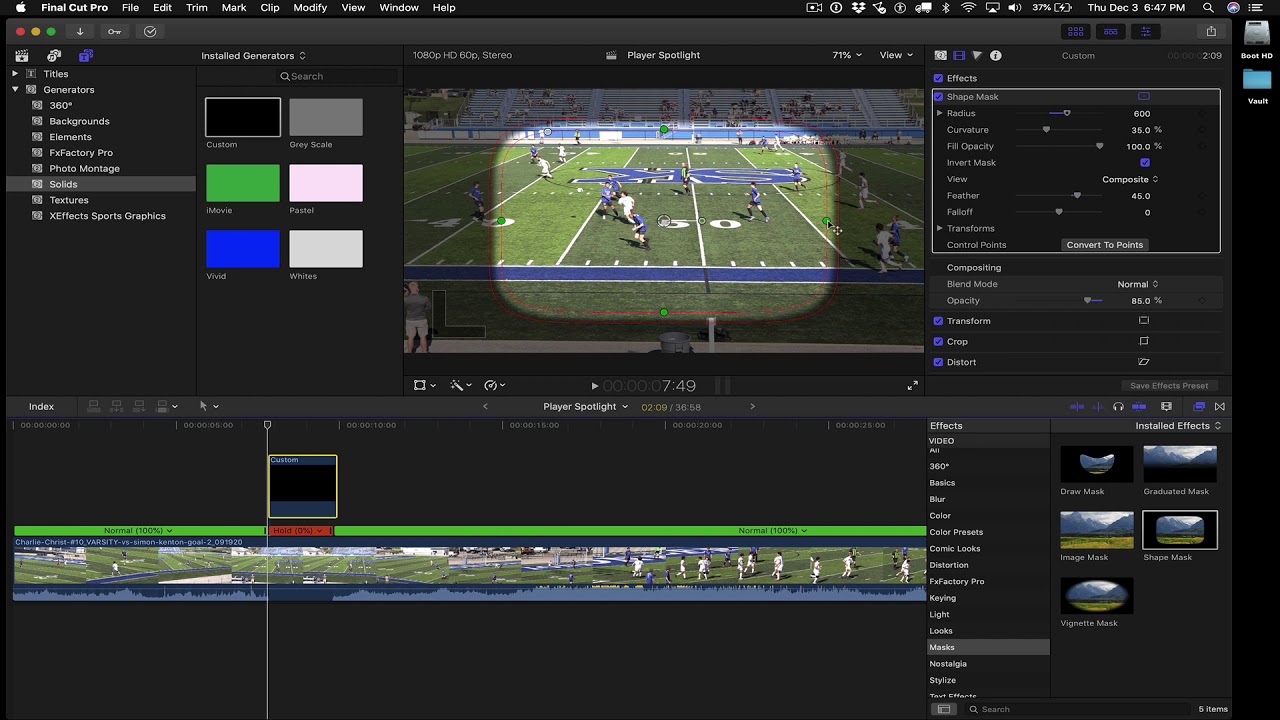
Task: Click the Distort onscreen control icon
Action: tap(1144, 362)
